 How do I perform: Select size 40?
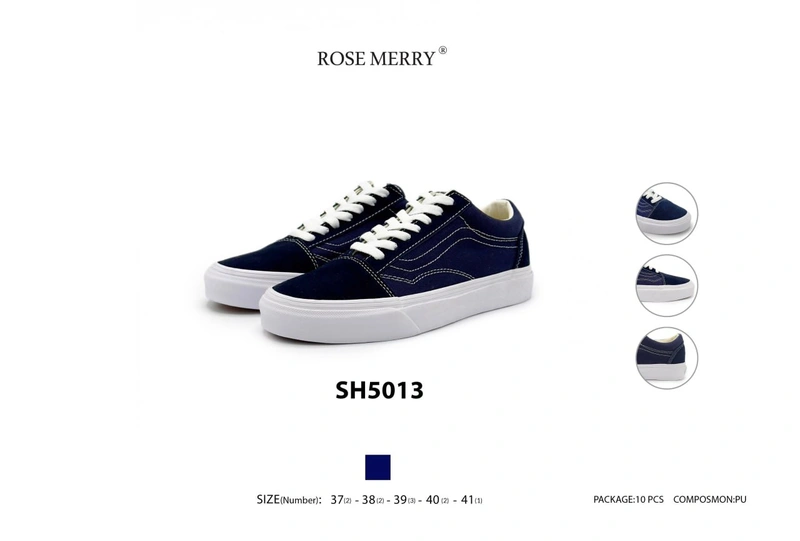coord(437,500)
